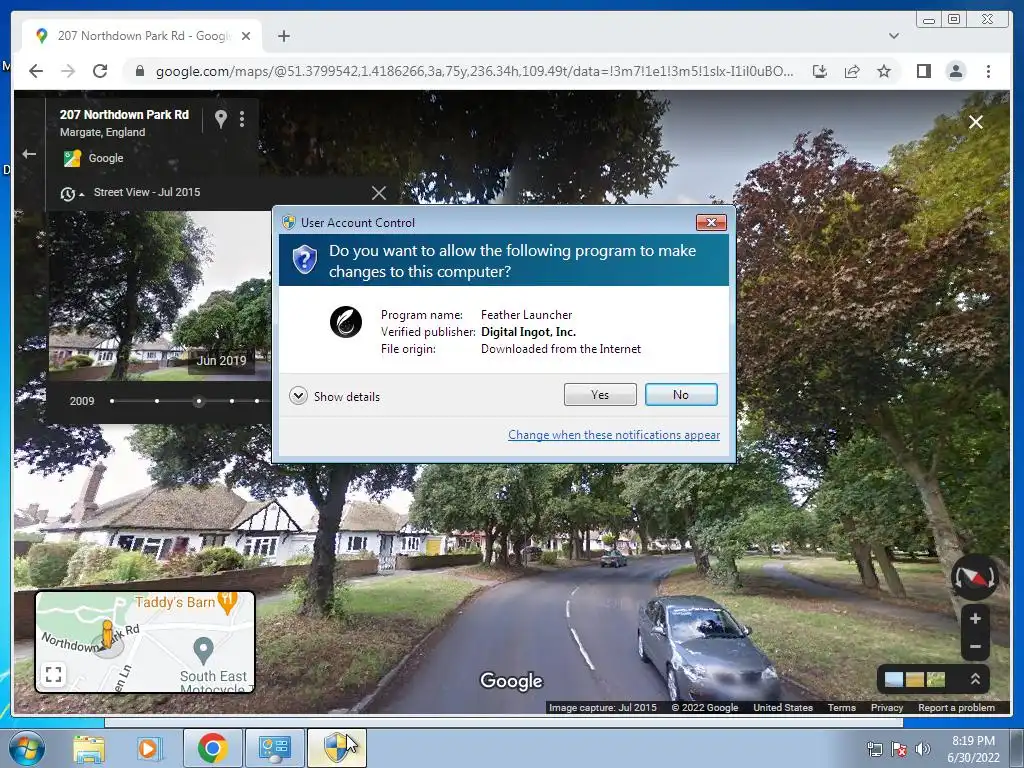Select second timeline marker on date slider

coord(157,401)
